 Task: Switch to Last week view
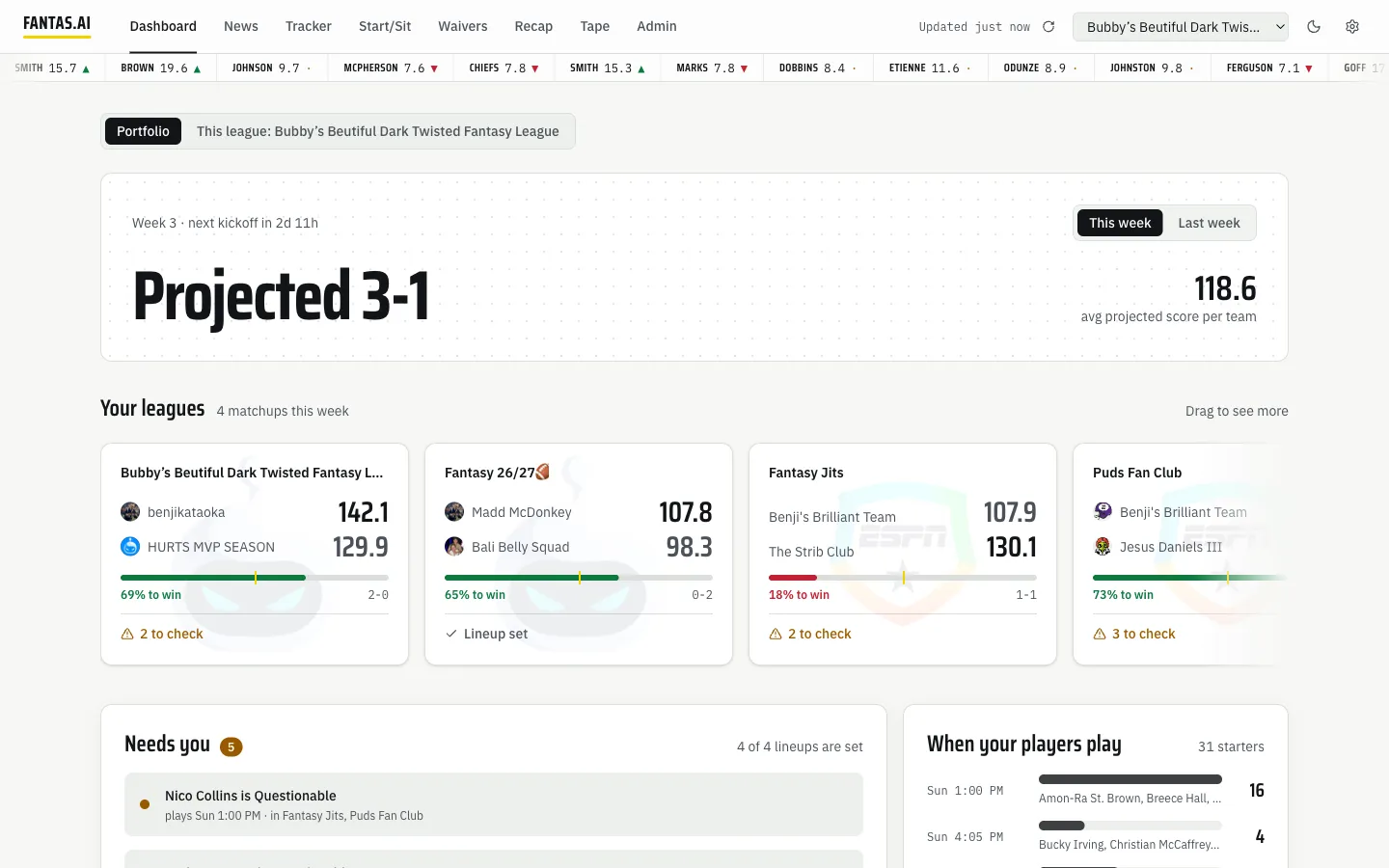(1209, 223)
